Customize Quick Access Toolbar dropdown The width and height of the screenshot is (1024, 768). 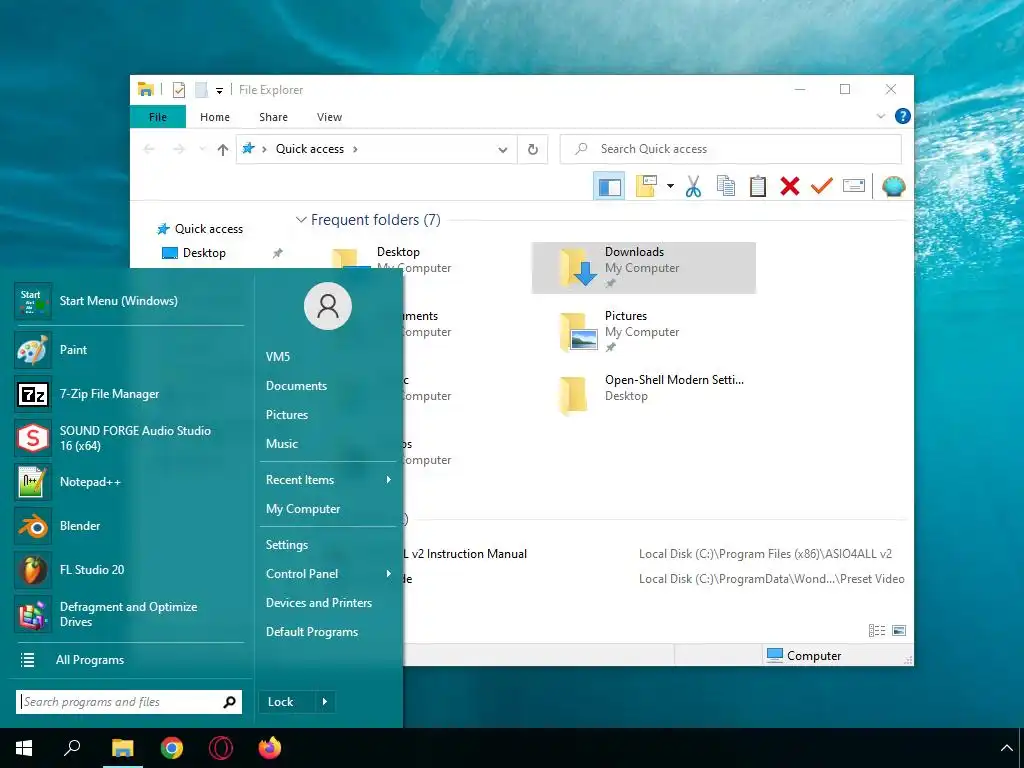click(219, 91)
